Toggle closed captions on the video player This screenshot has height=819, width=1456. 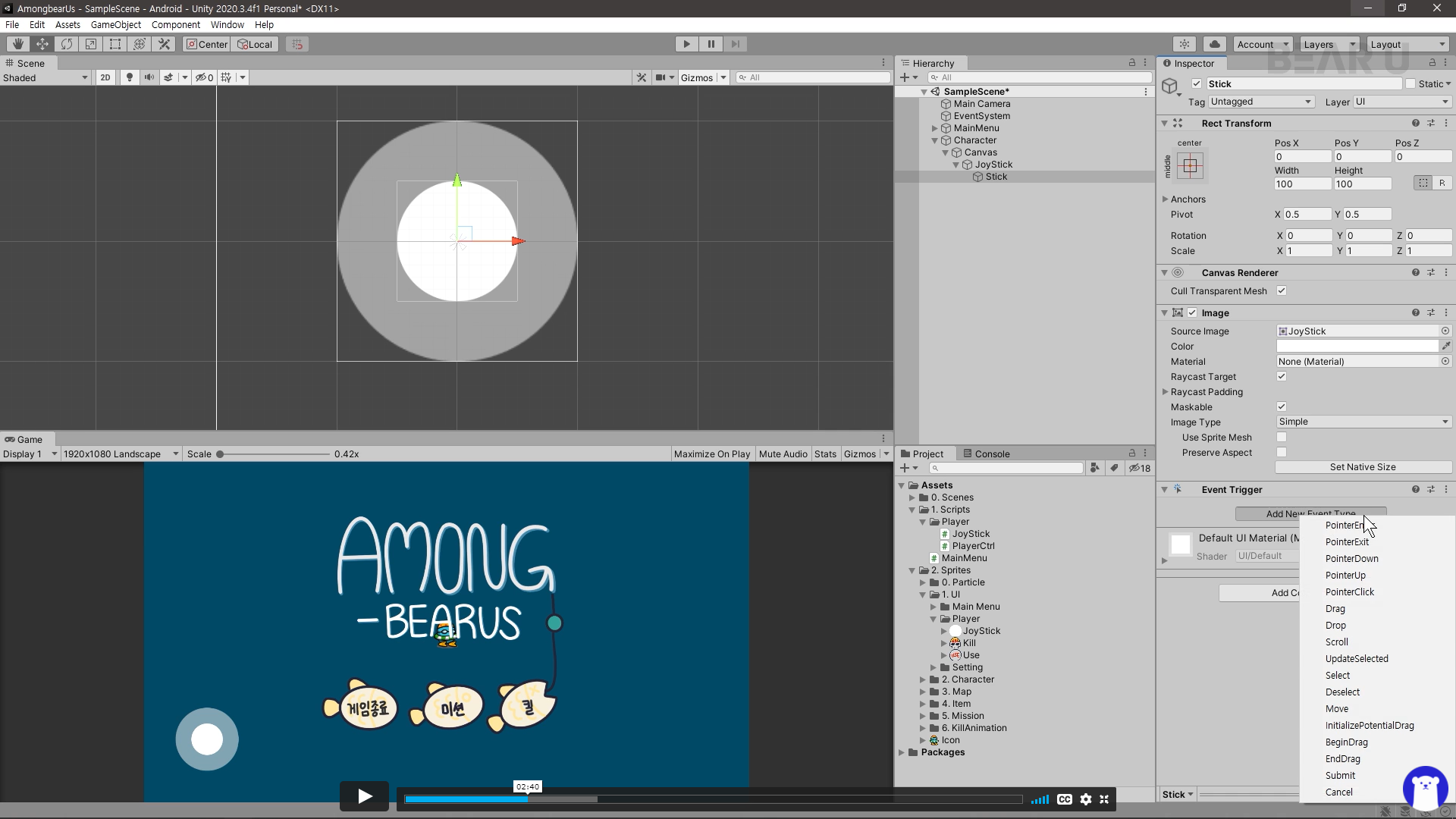coord(1065,799)
